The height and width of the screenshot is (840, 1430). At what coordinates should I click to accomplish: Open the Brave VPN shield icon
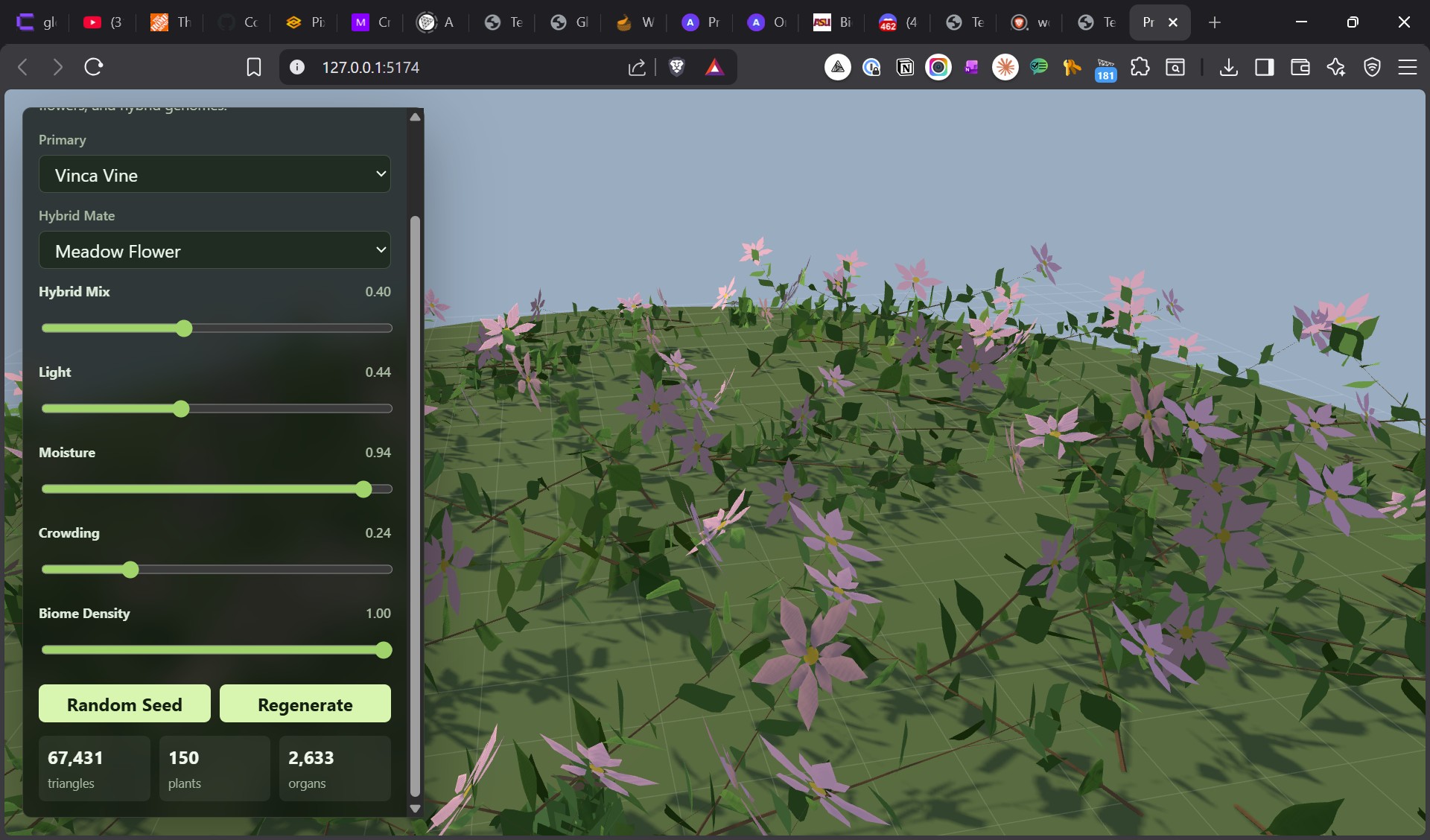1372,67
